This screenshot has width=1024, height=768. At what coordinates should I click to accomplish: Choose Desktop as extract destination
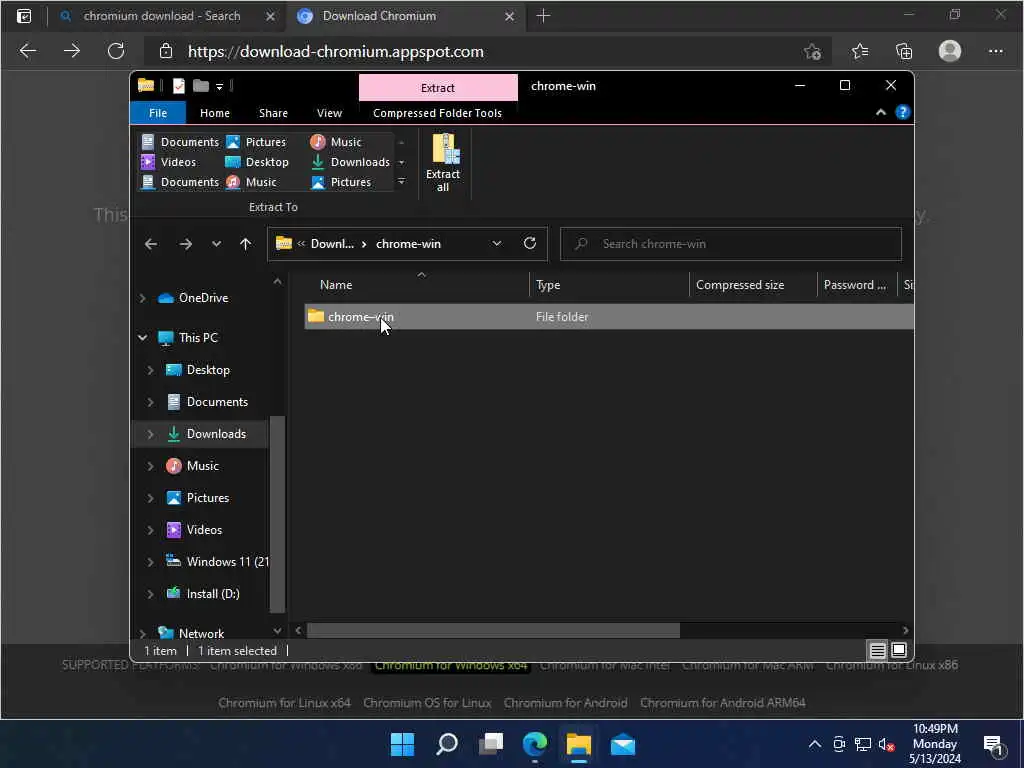tap(257, 162)
